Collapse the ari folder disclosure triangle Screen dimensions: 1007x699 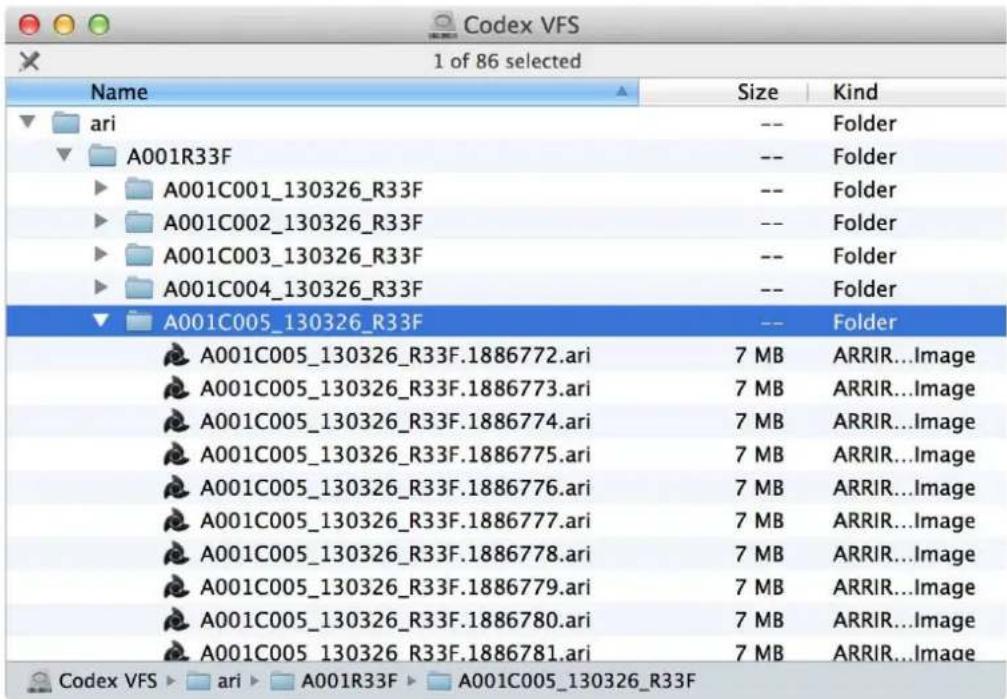tap(28, 121)
